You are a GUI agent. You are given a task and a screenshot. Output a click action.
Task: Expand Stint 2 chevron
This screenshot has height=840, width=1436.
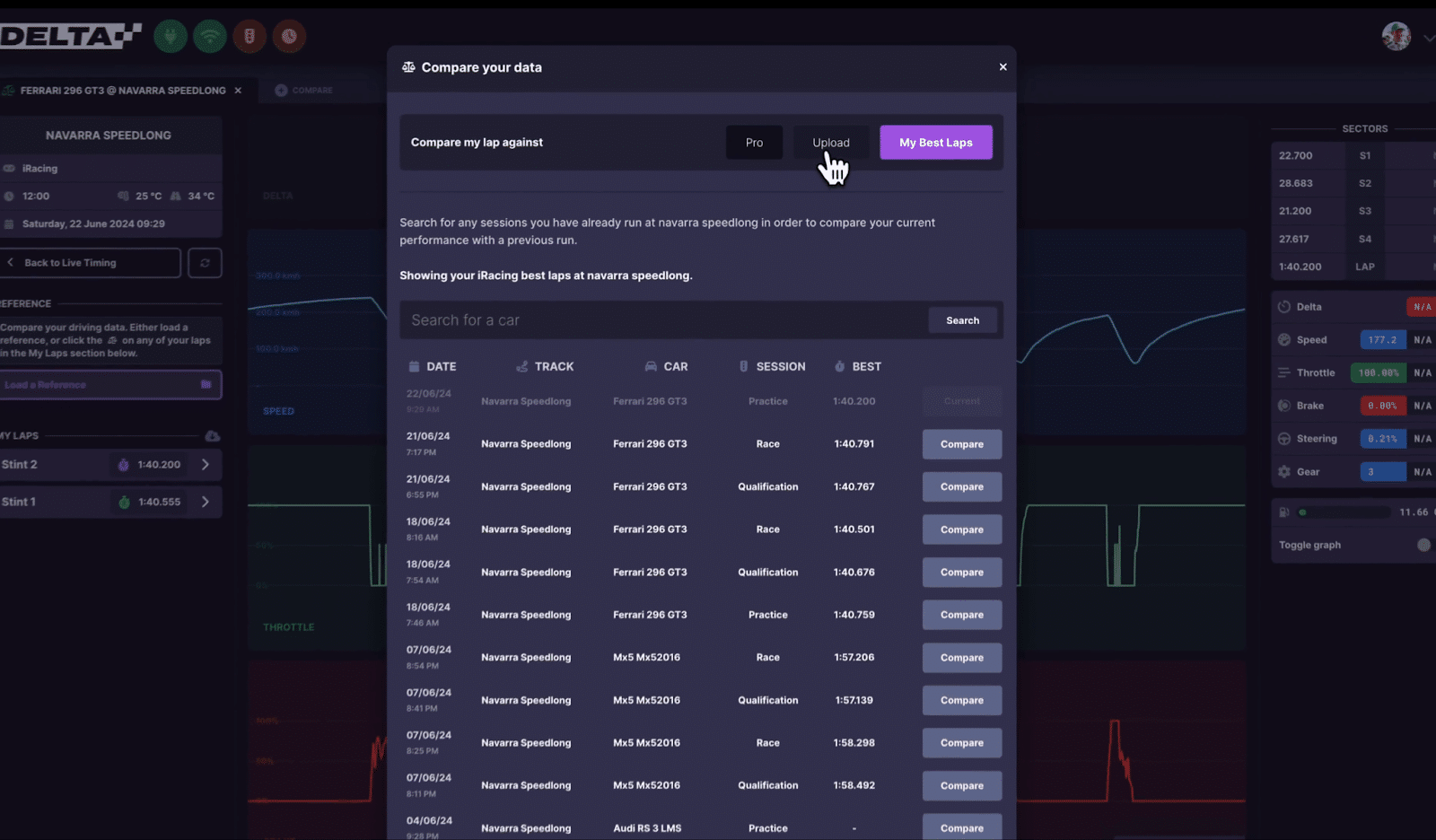coord(206,465)
